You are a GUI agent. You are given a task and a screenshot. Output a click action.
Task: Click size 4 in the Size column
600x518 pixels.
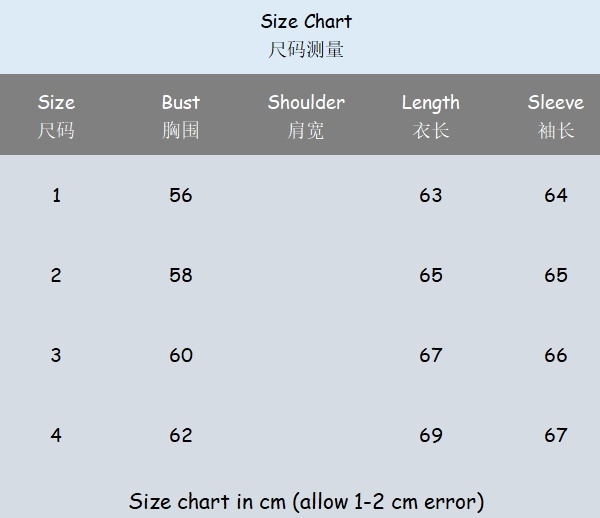click(x=56, y=435)
